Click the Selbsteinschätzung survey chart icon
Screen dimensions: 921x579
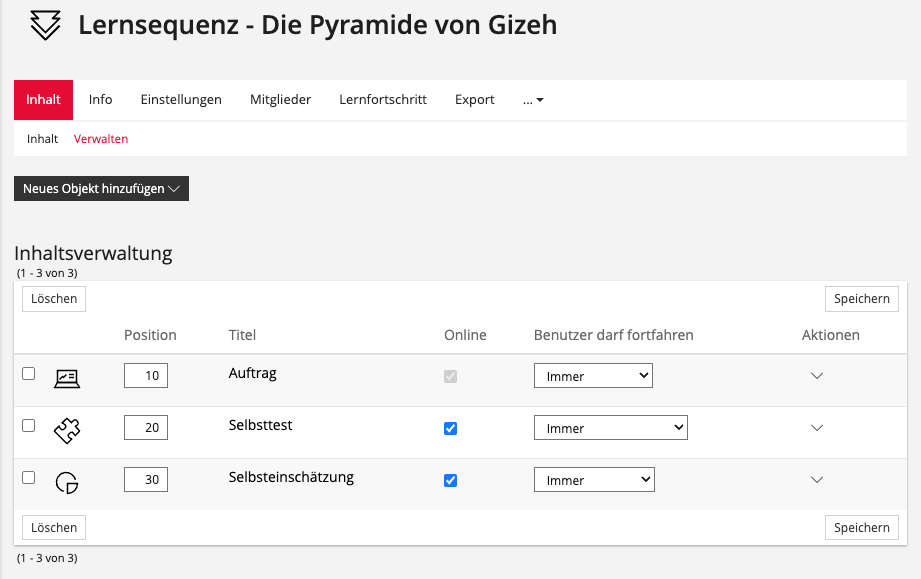coord(67,482)
